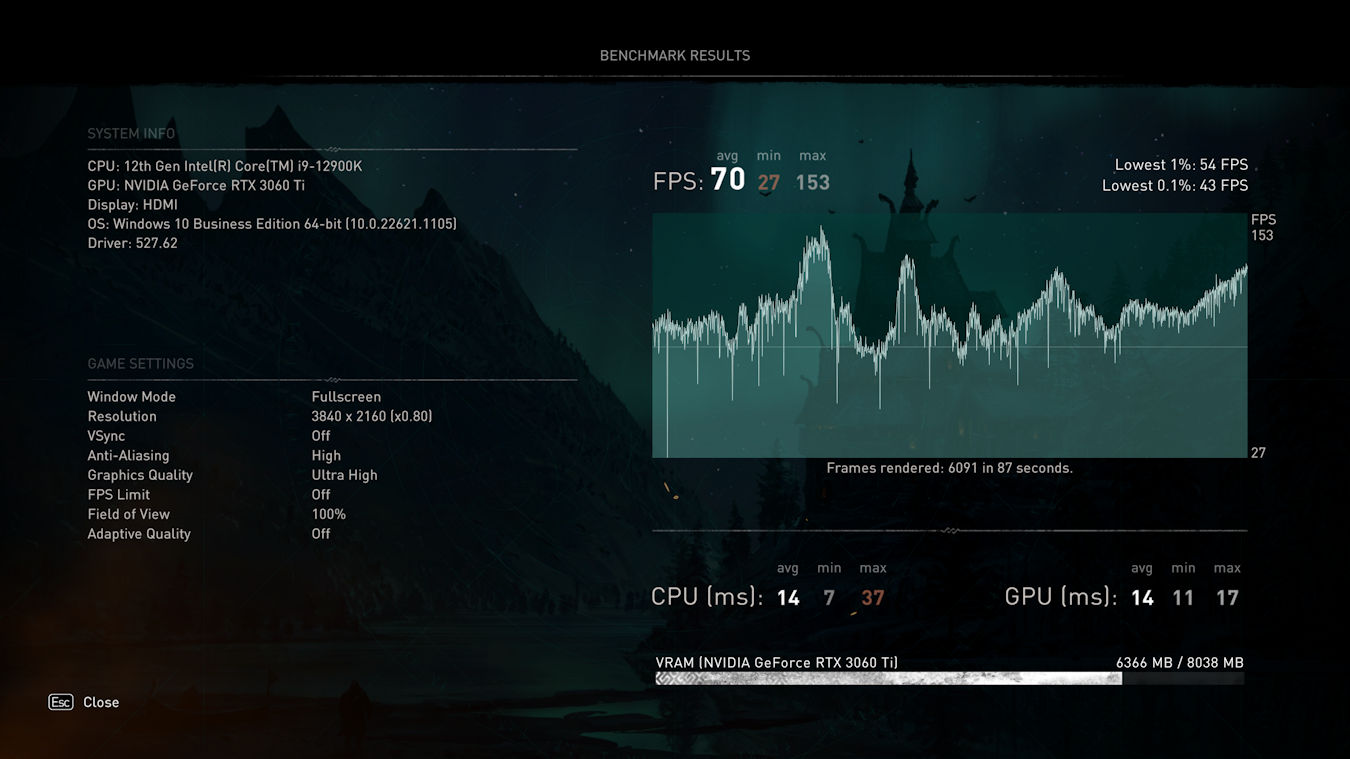The image size is (1350, 759).
Task: Click the graph's upper axis label 153
Action: coord(1262,235)
